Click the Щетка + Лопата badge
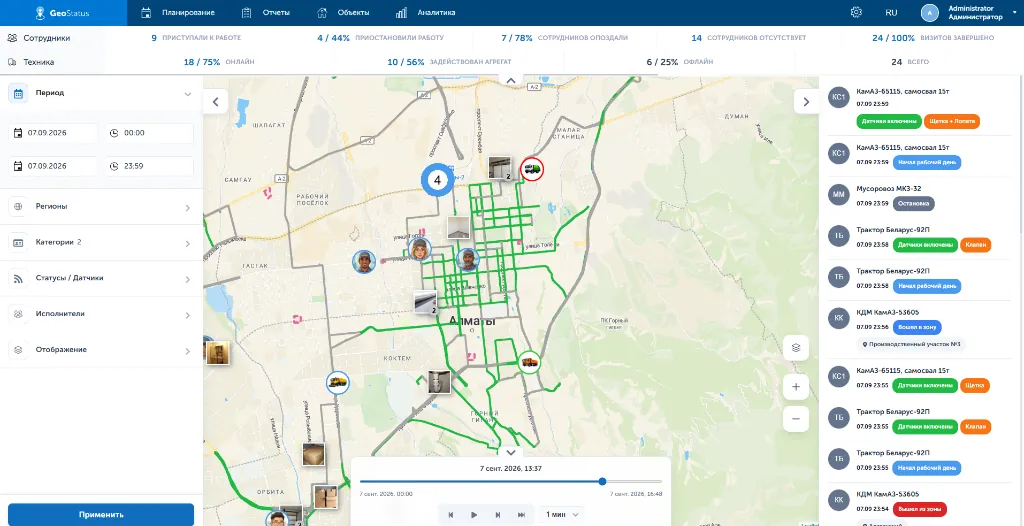 (952, 121)
